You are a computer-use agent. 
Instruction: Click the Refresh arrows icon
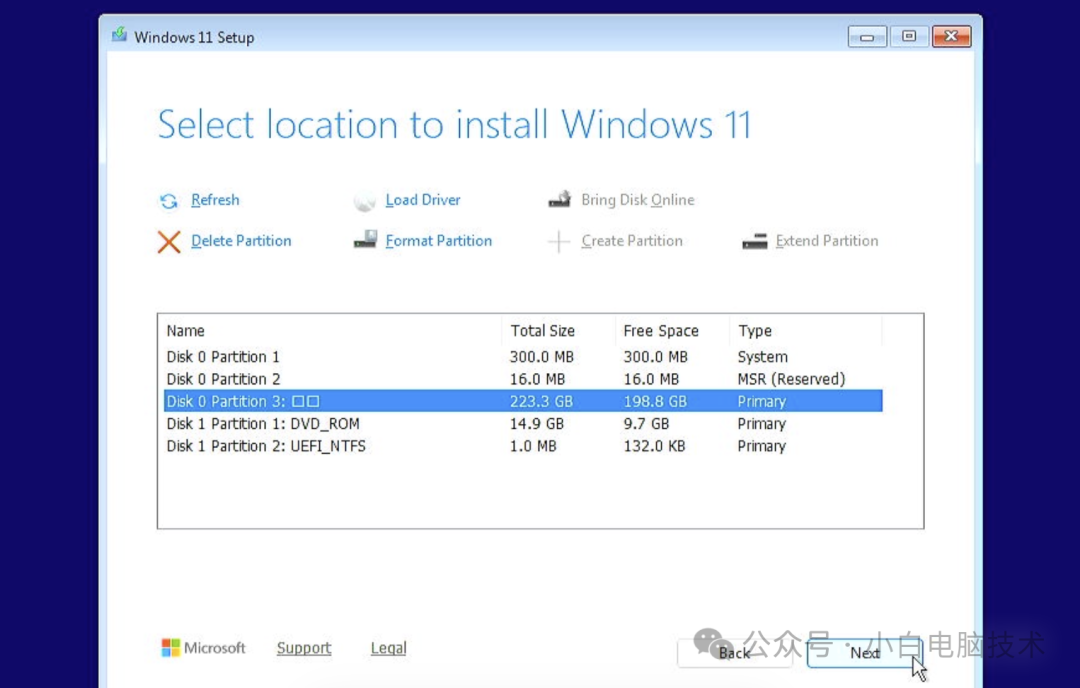pos(169,201)
